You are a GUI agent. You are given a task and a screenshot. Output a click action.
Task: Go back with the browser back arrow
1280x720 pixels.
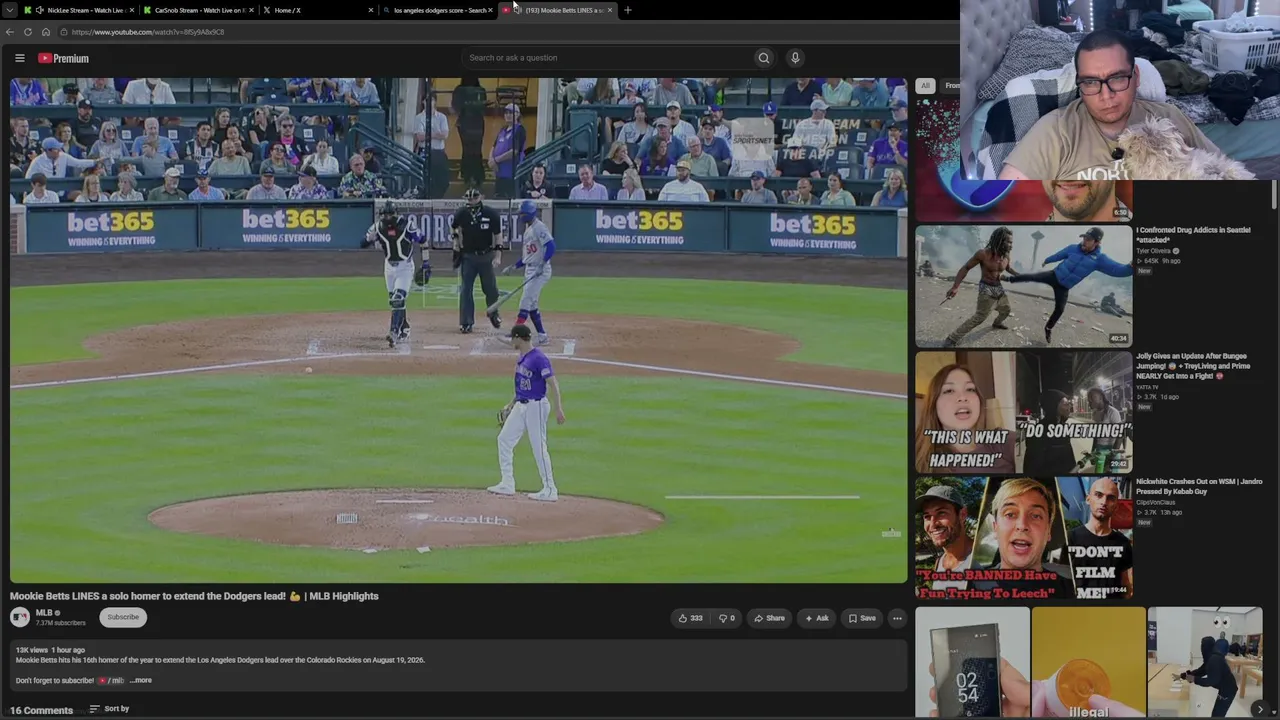pos(10,32)
